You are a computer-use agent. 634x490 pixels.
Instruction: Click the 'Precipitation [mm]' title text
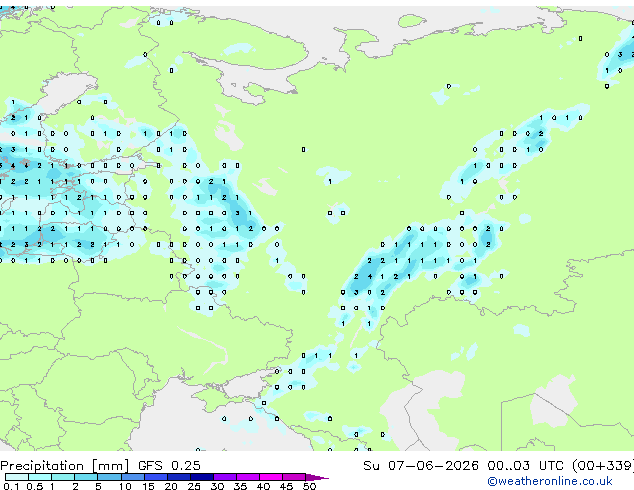tap(65, 466)
